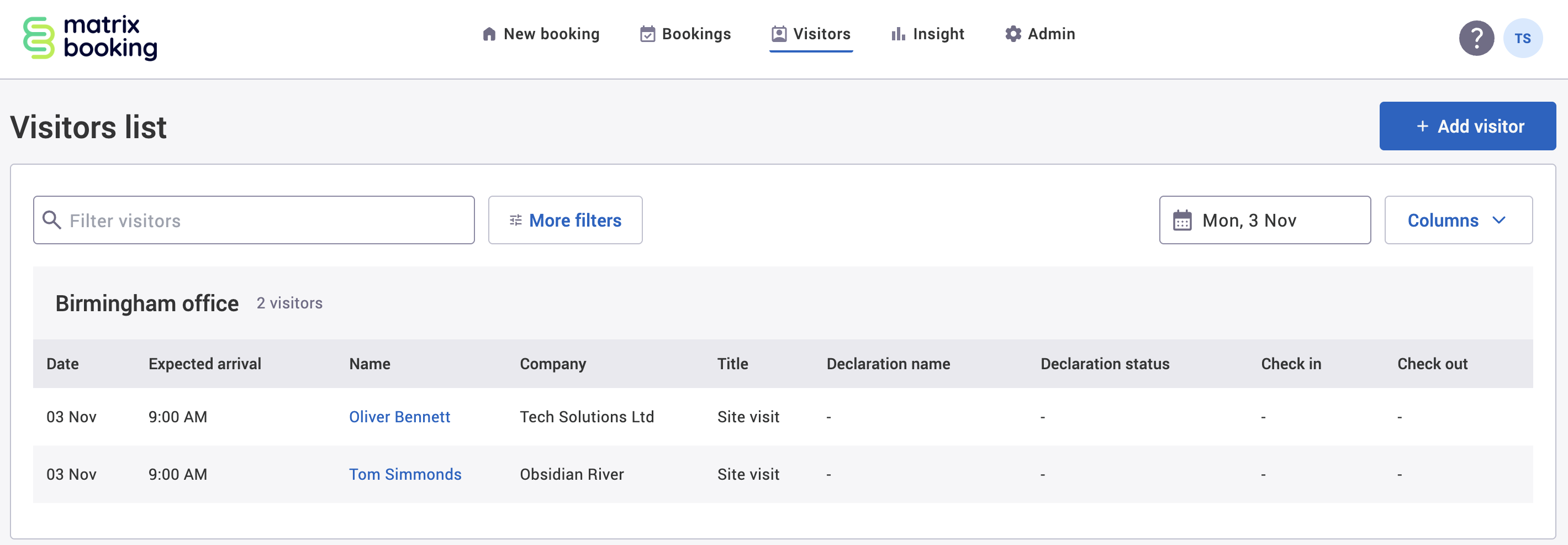The width and height of the screenshot is (1568, 545).
Task: Click the calendar icon in the date picker
Action: 1182,221
